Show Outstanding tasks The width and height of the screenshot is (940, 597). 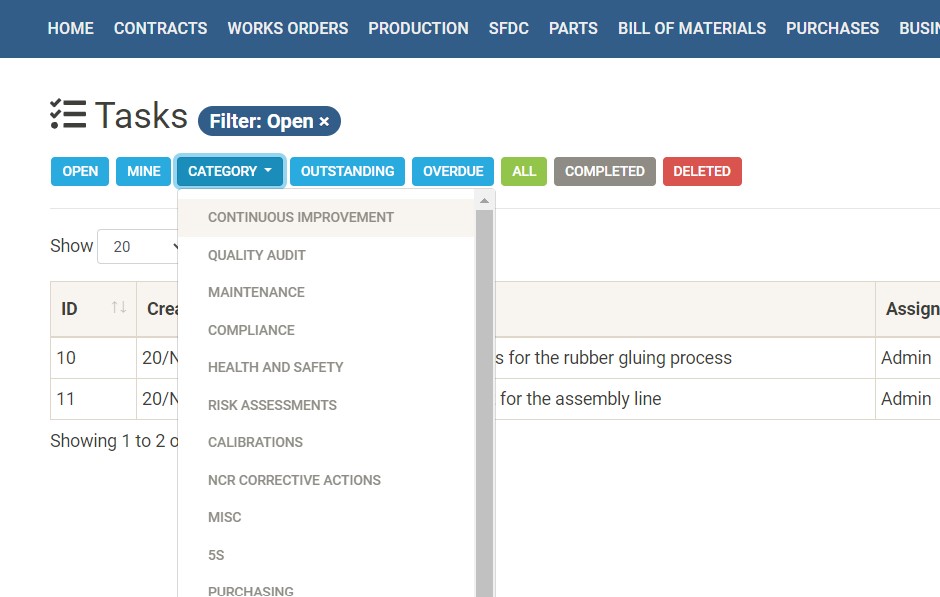pyautogui.click(x=347, y=171)
